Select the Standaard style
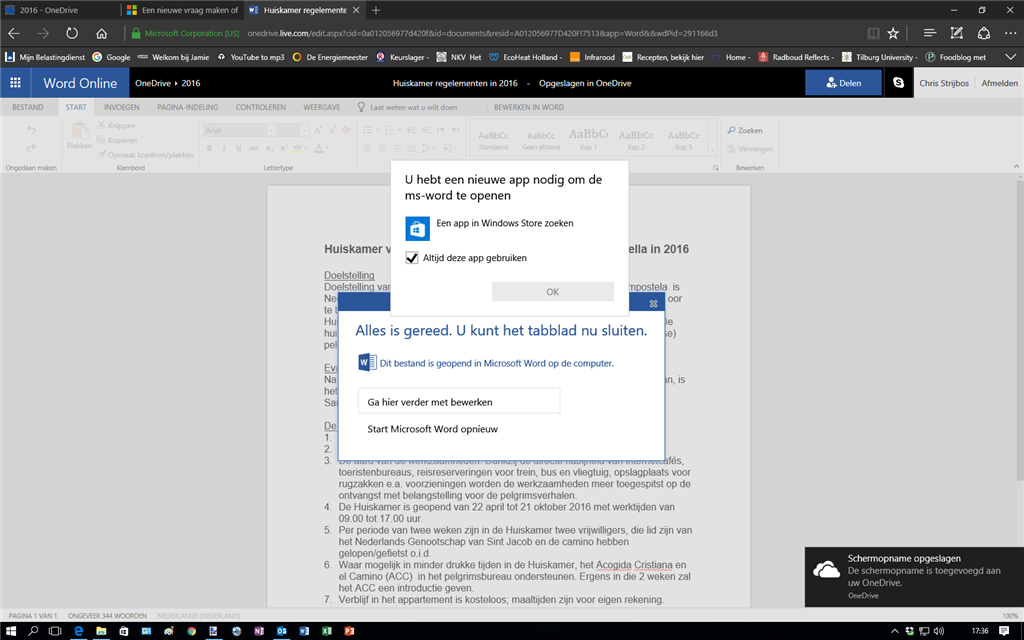This screenshot has height=640, width=1024. (493, 139)
